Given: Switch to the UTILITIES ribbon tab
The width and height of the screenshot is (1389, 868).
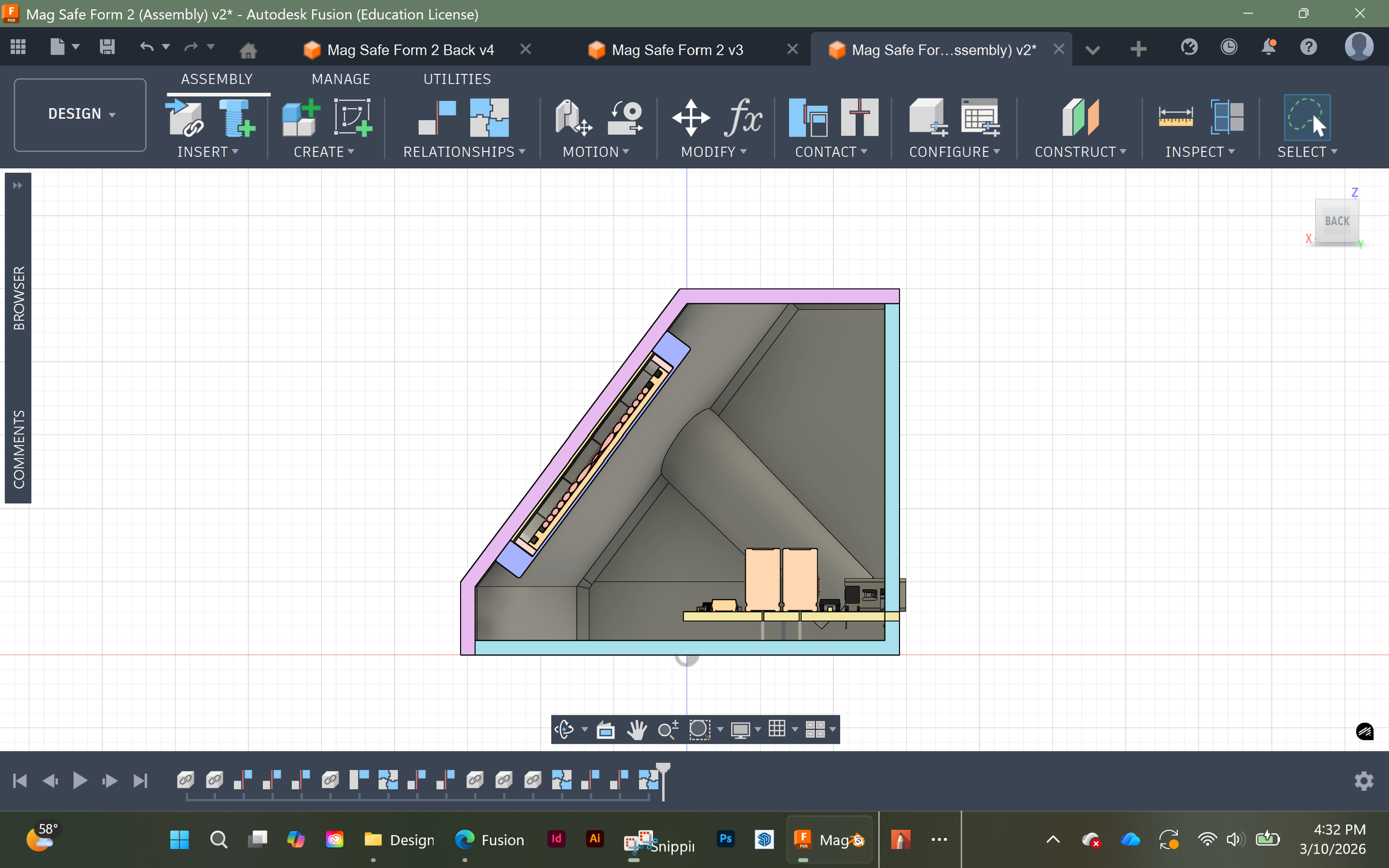Looking at the screenshot, I should pos(457,79).
